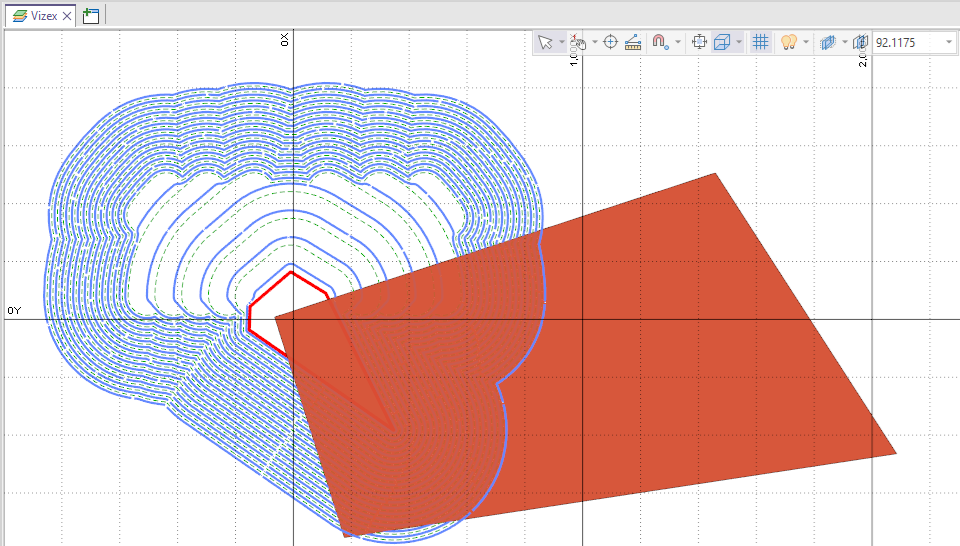Image resolution: width=960 pixels, height=546 pixels.
Task: Click the zoom extents icon
Action: pyautogui.click(x=699, y=42)
